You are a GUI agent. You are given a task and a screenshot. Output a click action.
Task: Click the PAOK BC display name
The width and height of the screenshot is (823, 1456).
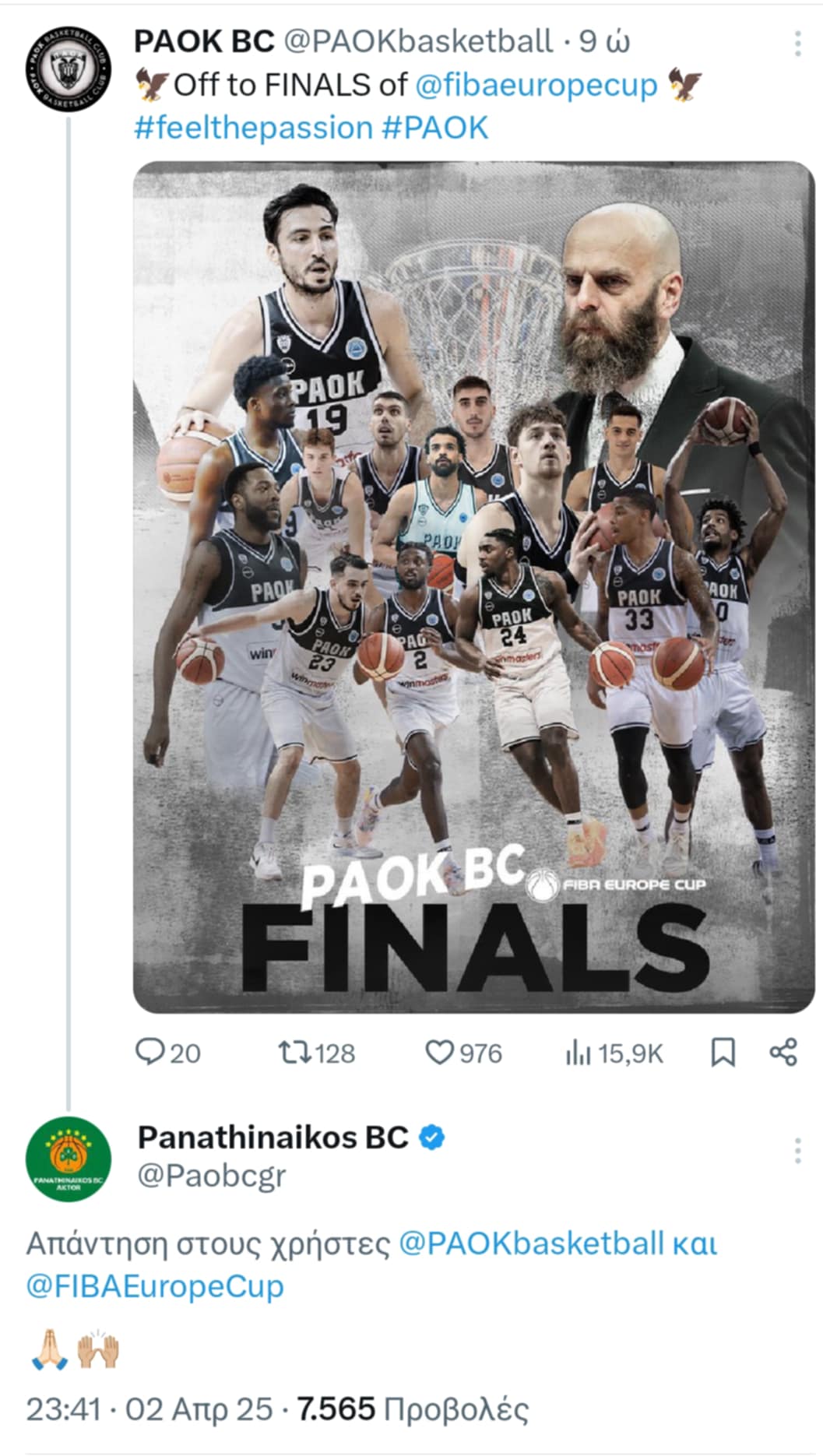pyautogui.click(x=204, y=41)
